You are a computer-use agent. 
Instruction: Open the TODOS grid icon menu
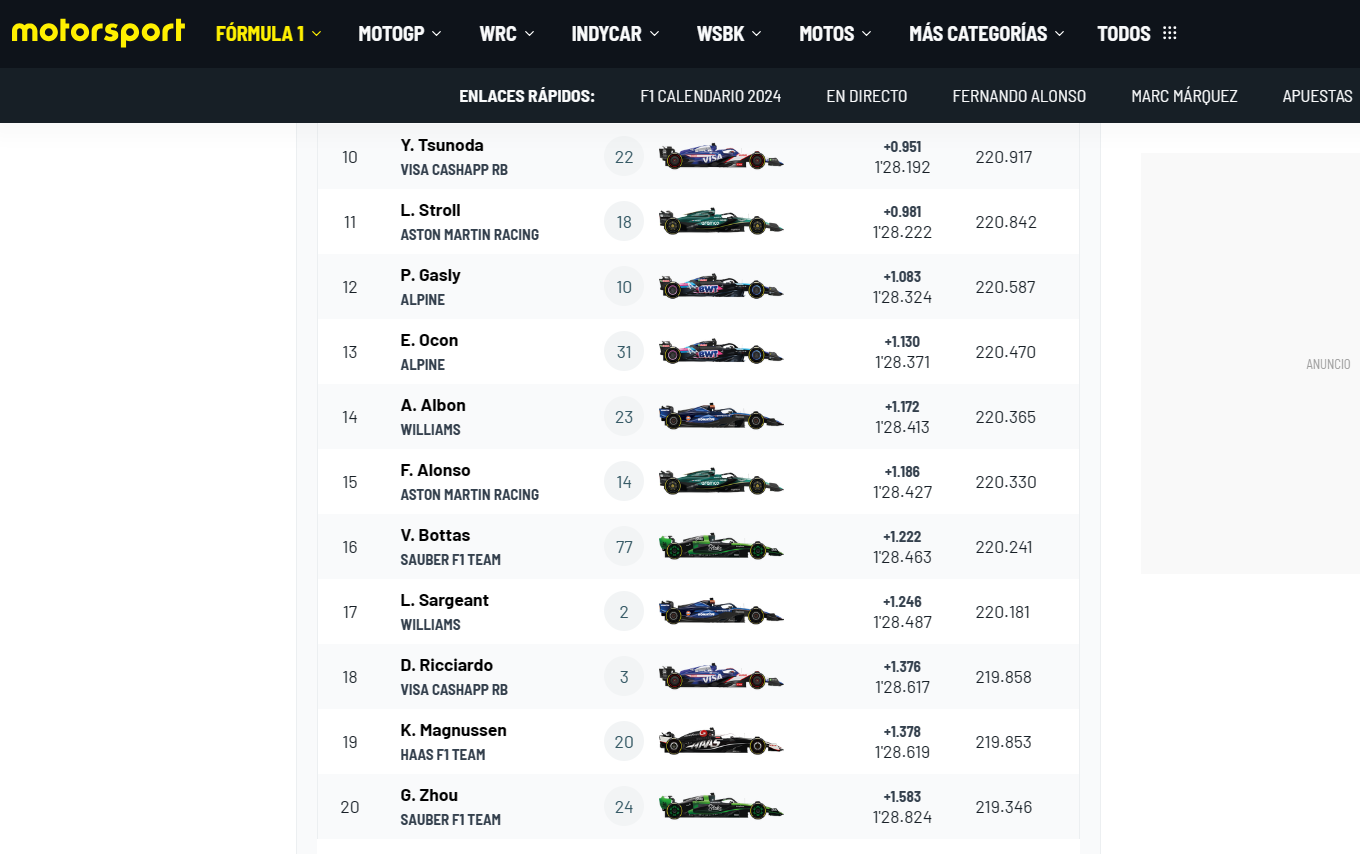(1170, 33)
